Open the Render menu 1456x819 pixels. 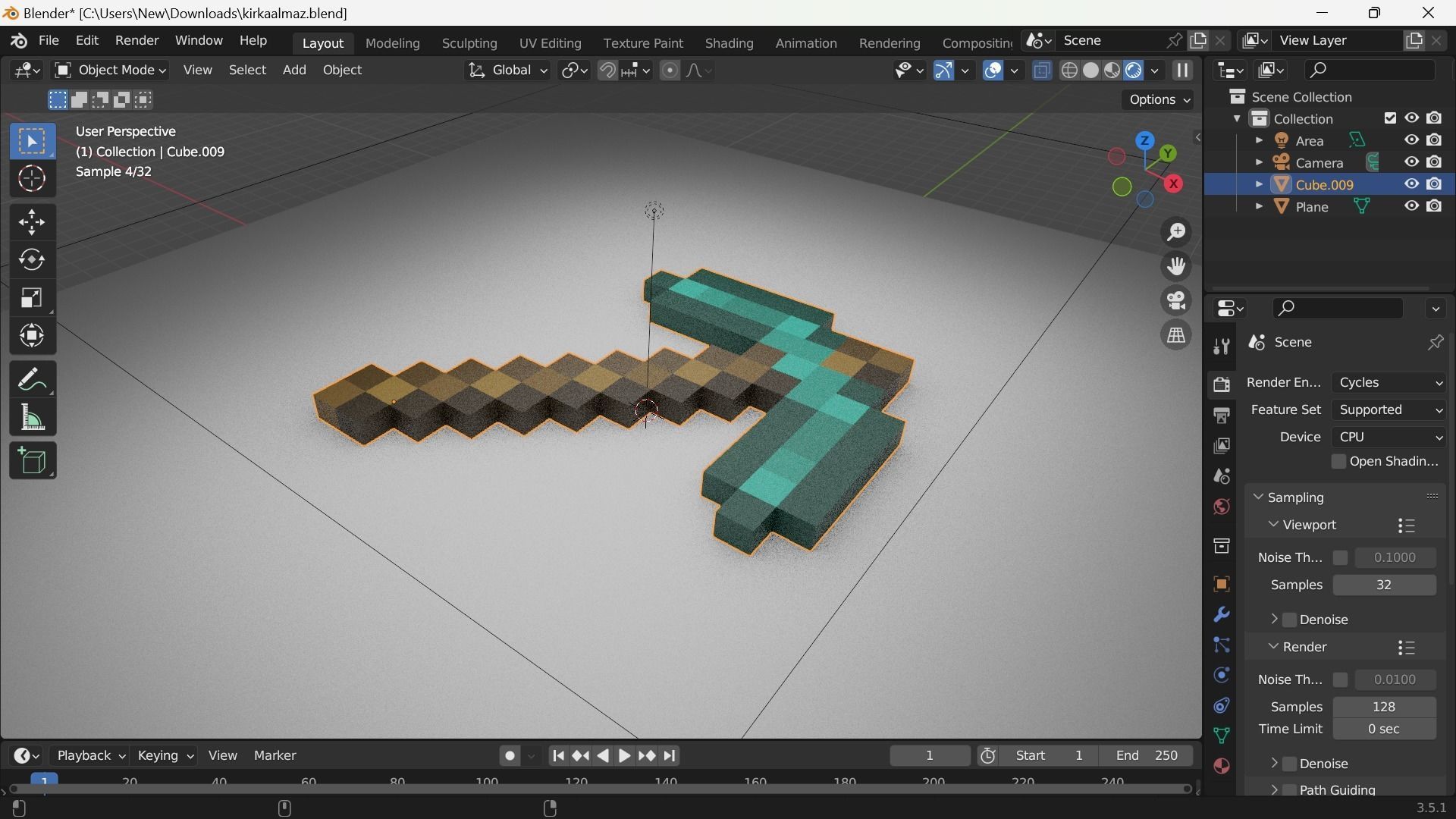[136, 40]
